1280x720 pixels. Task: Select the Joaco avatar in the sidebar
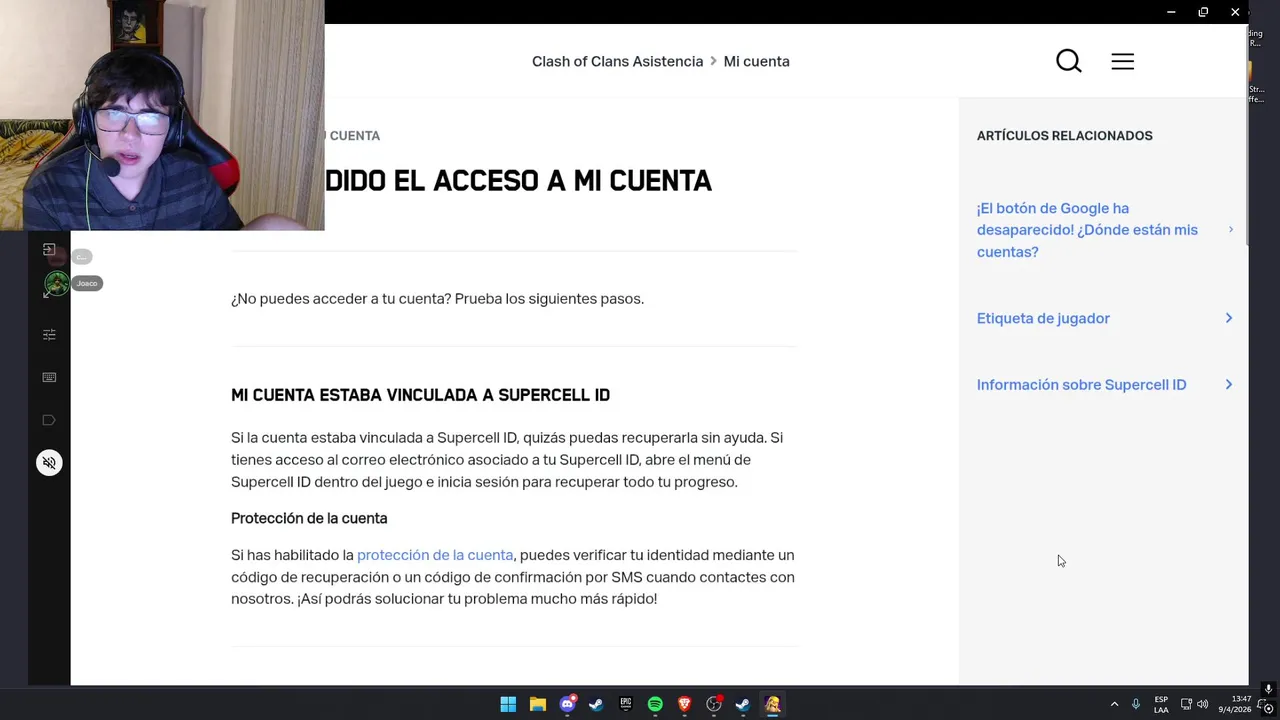pyautogui.click(x=56, y=284)
